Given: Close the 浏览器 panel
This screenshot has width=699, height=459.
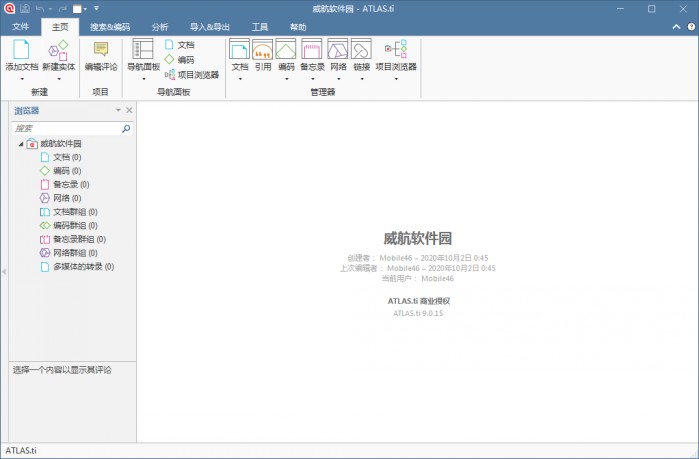Looking at the screenshot, I should coord(129,110).
